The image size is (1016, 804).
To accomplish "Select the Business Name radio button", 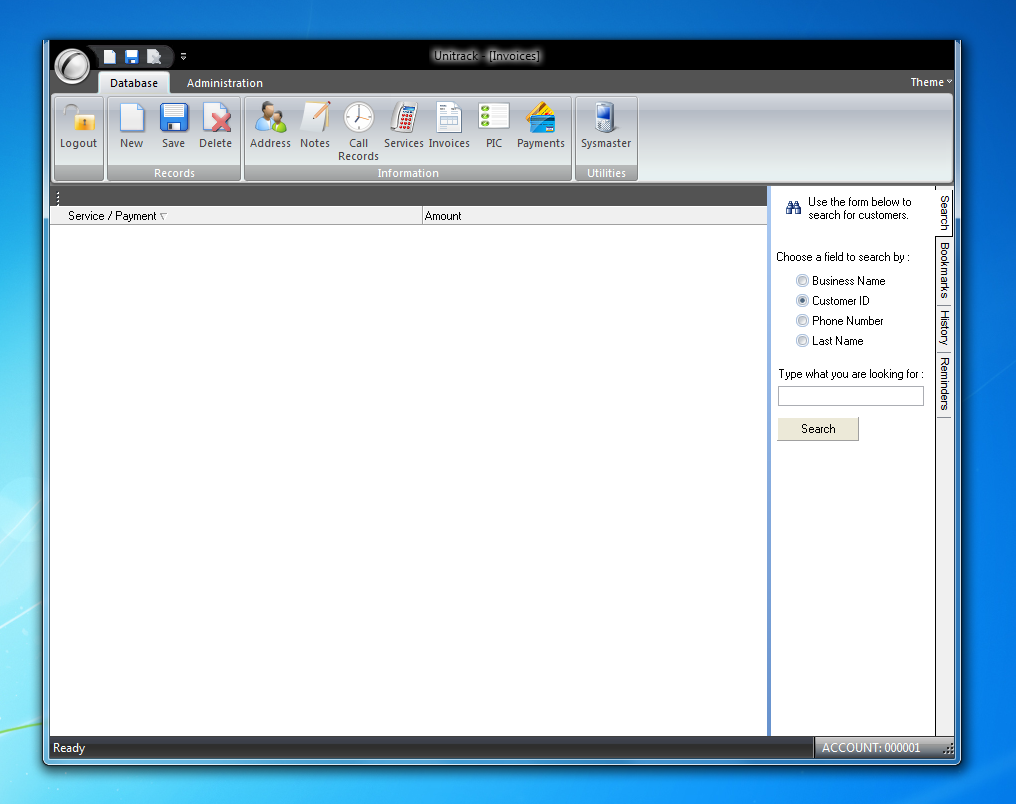I will pos(802,281).
